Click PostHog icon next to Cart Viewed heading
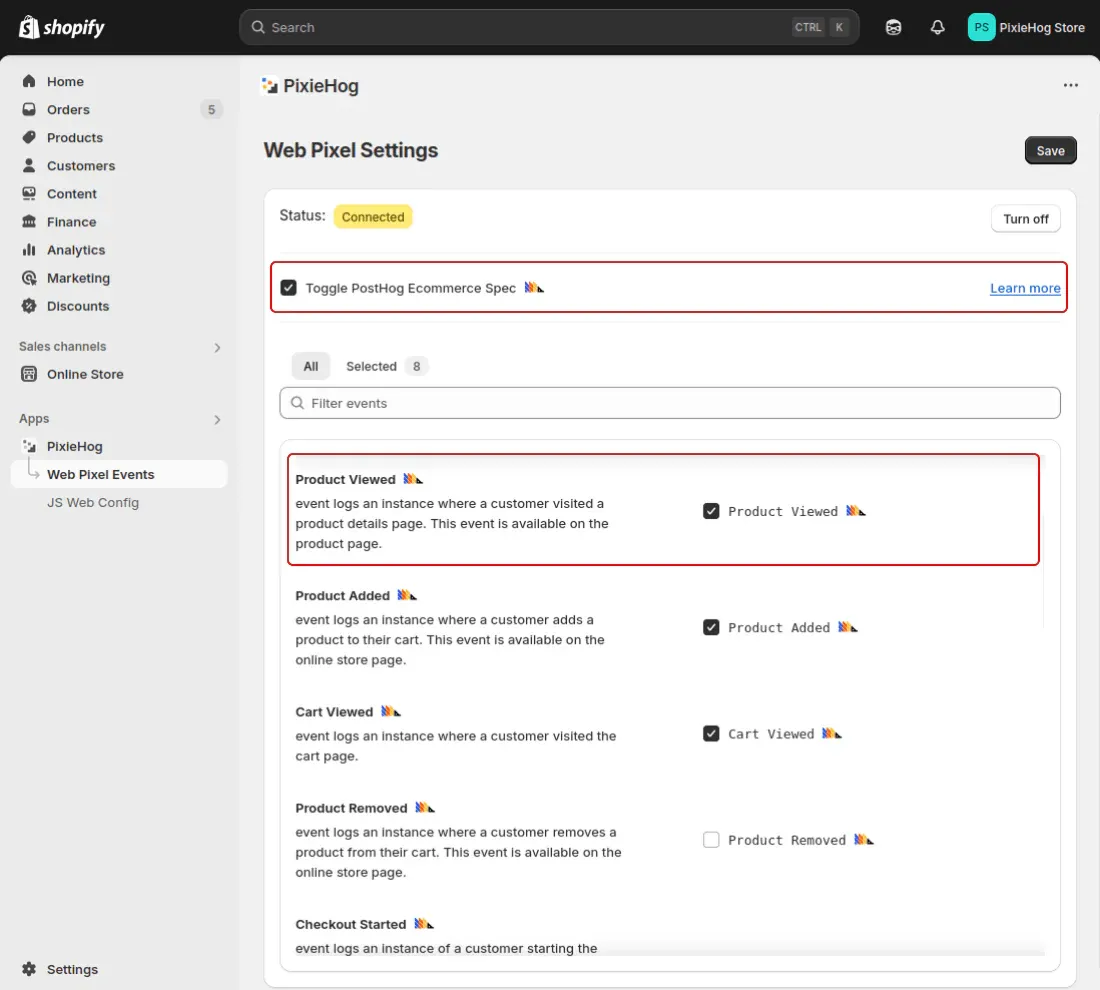Image resolution: width=1100 pixels, height=990 pixels. point(391,711)
